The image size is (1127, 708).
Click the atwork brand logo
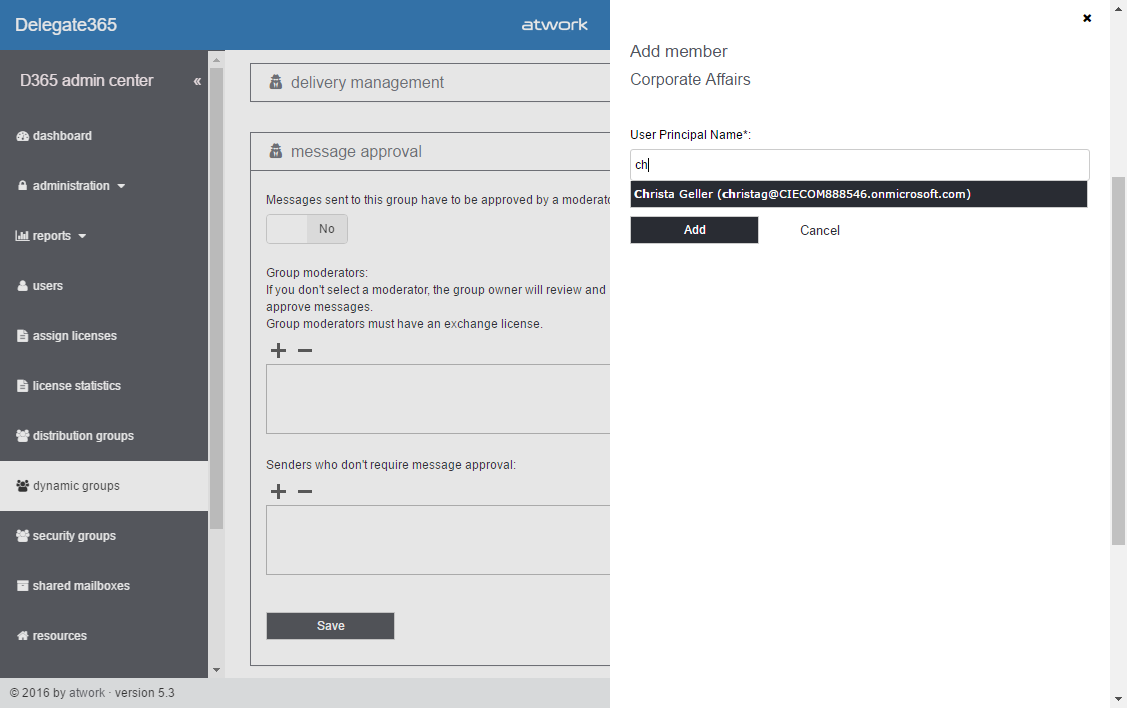pyautogui.click(x=554, y=25)
